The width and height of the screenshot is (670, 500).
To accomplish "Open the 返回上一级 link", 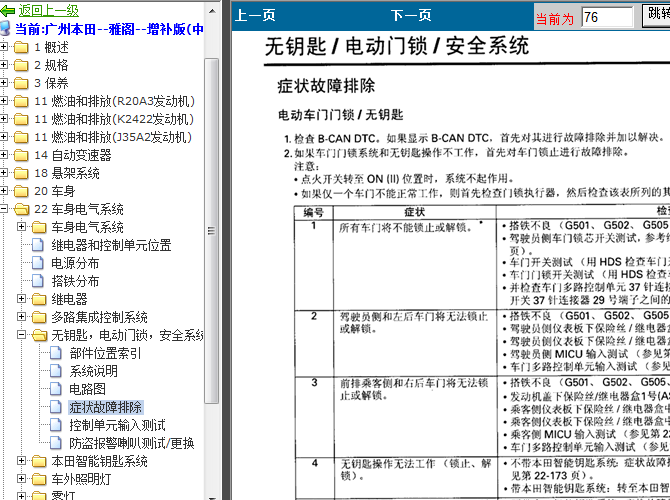I will coord(48,10).
